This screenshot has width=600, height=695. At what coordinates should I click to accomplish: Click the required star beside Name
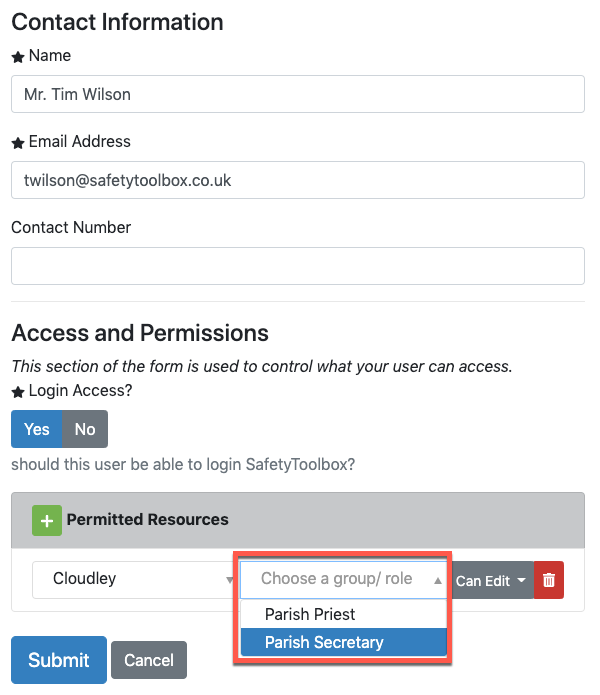[x=18, y=58]
